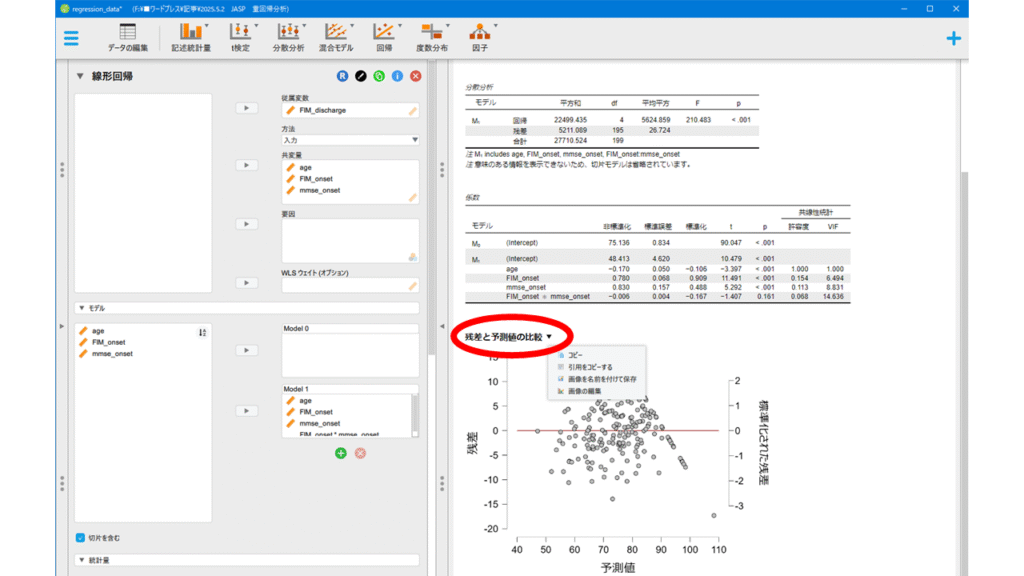Open the データの編集 data editor

point(127,38)
